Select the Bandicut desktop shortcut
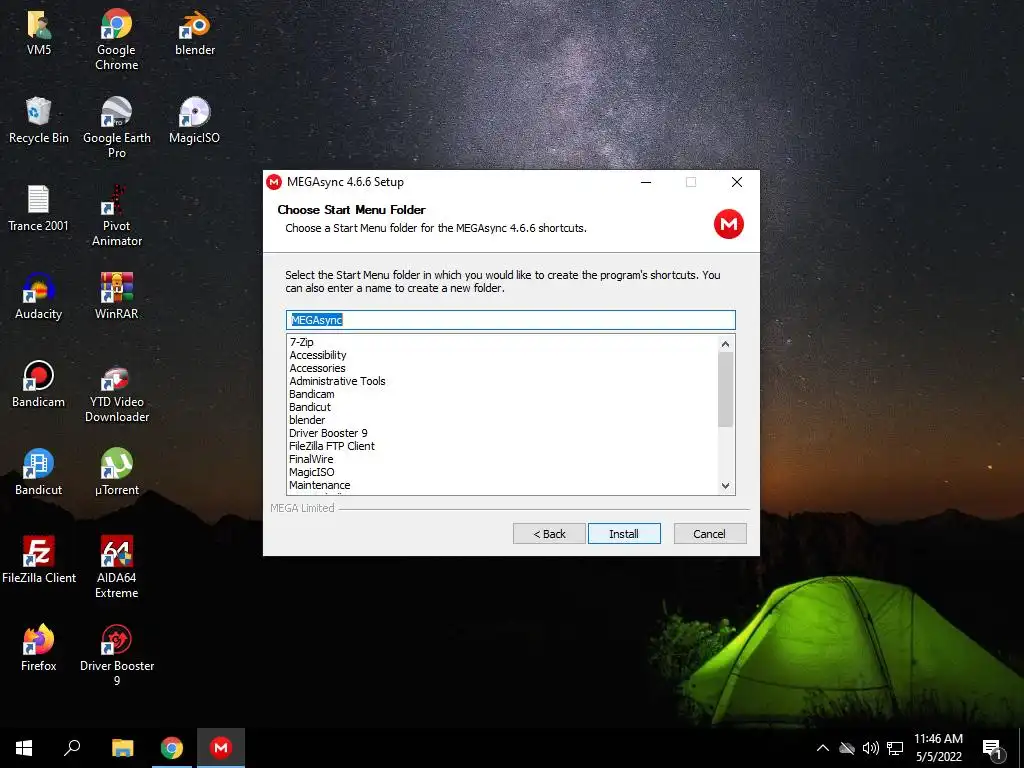1024x768 pixels. [39, 472]
